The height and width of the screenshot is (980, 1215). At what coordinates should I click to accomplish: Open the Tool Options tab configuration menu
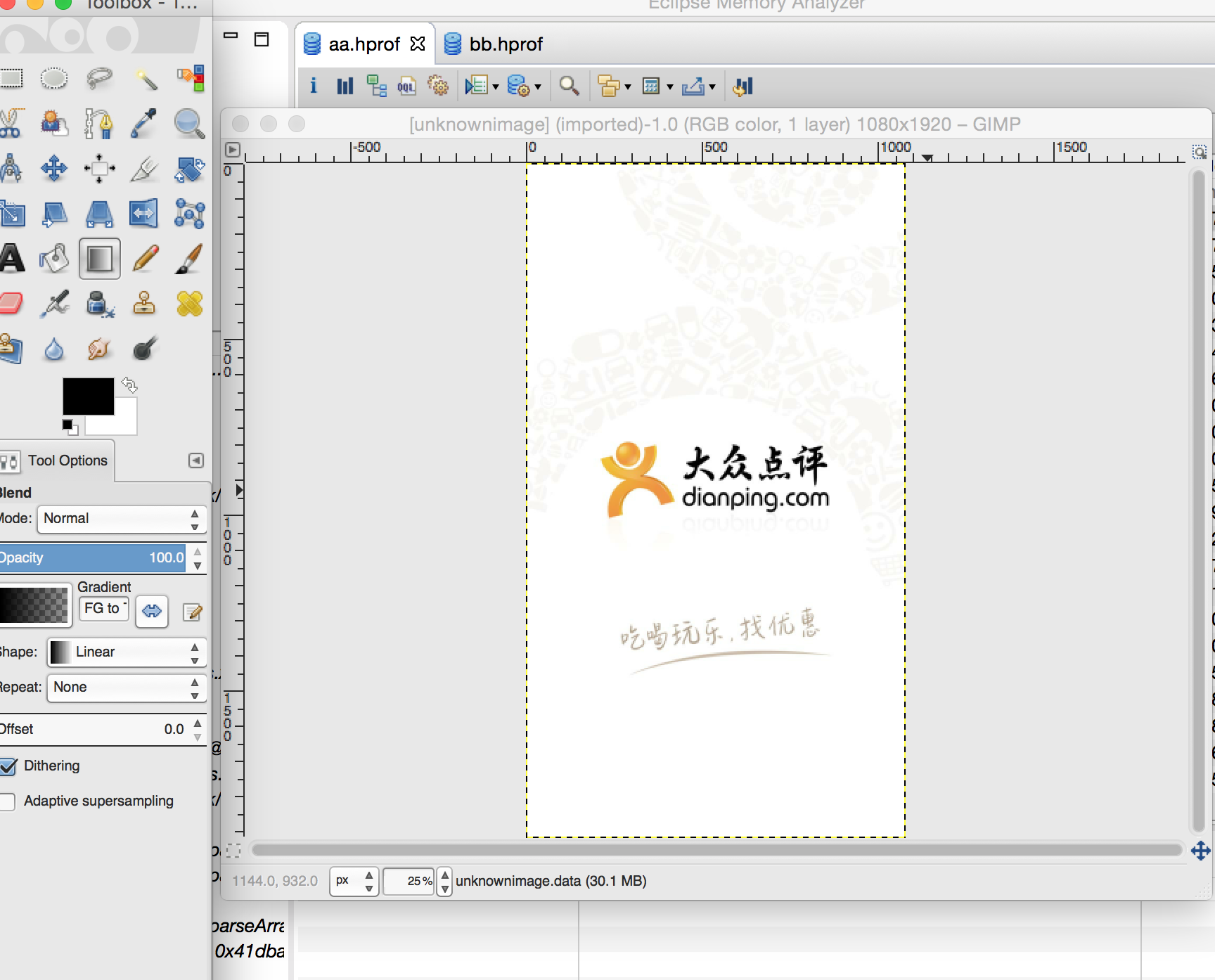coord(196,460)
